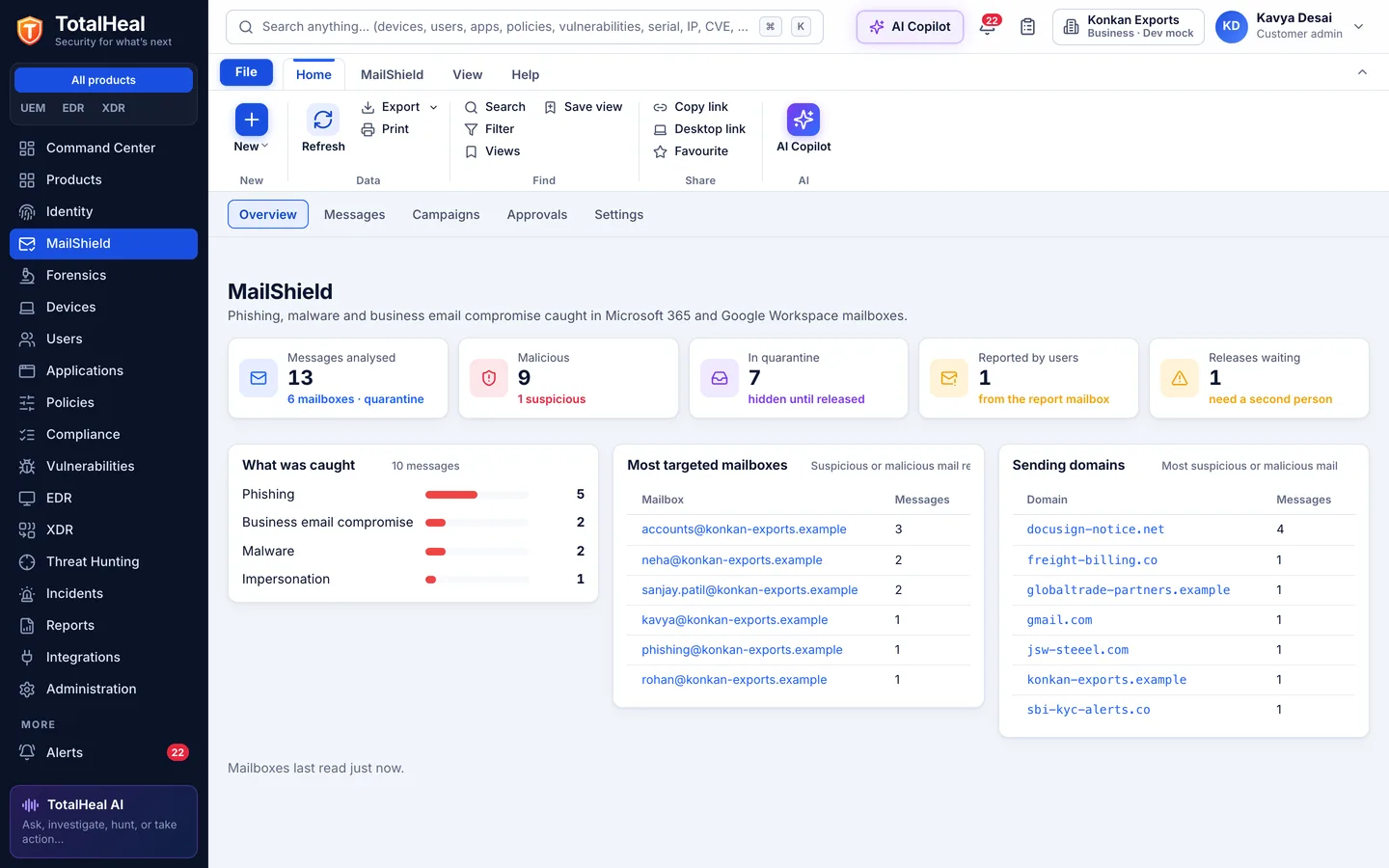Switch to the Messages tab
The height and width of the screenshot is (868, 1389).
(x=354, y=215)
